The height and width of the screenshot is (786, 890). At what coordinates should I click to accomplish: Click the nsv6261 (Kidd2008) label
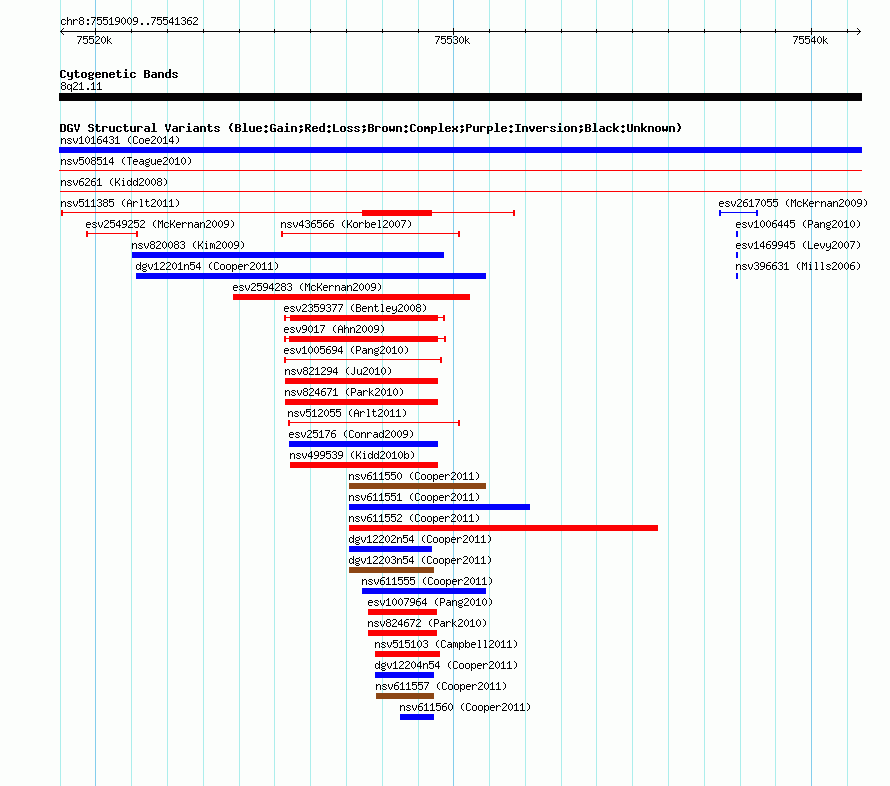(x=114, y=182)
